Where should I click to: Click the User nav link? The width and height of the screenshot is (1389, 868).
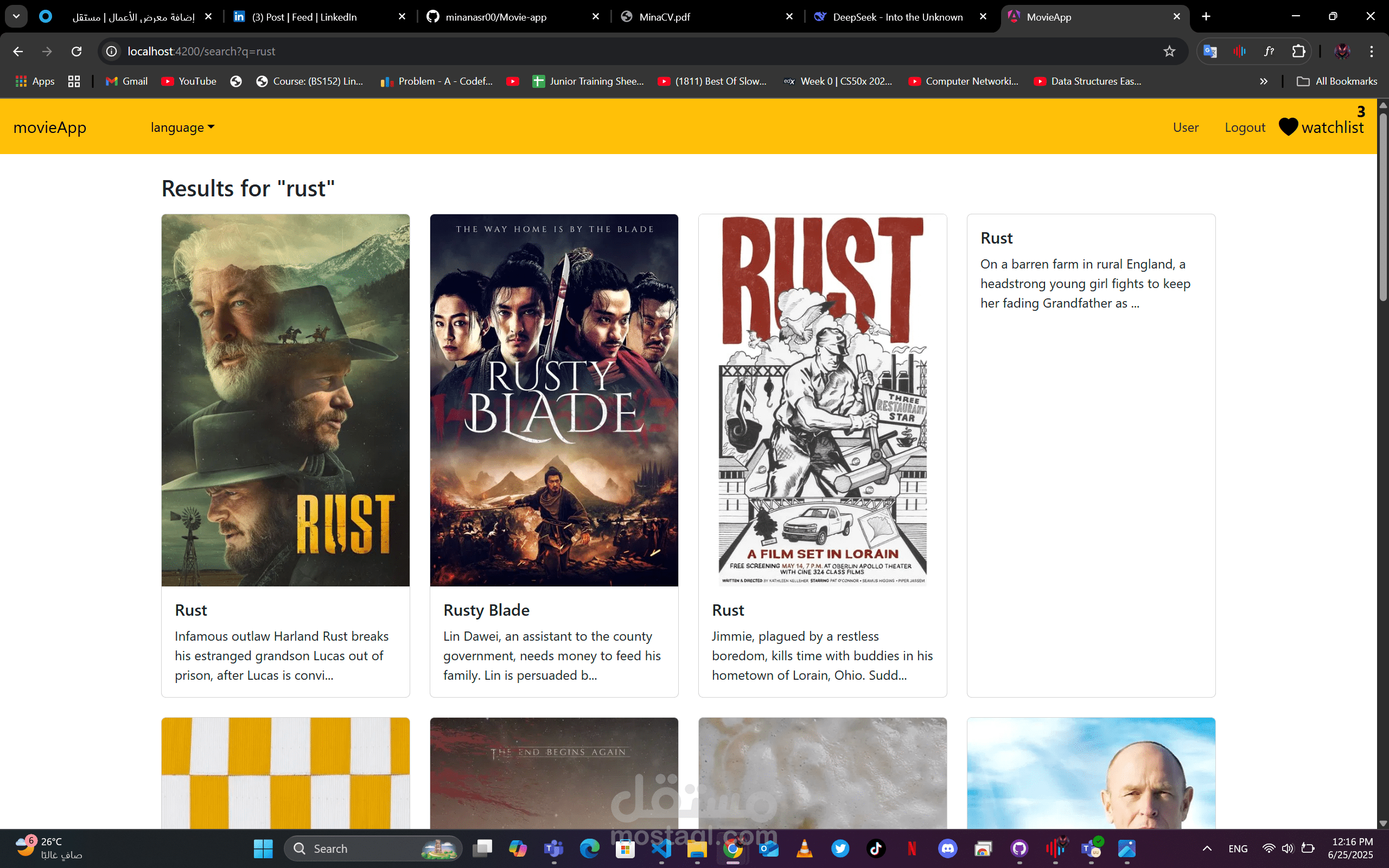click(1186, 127)
